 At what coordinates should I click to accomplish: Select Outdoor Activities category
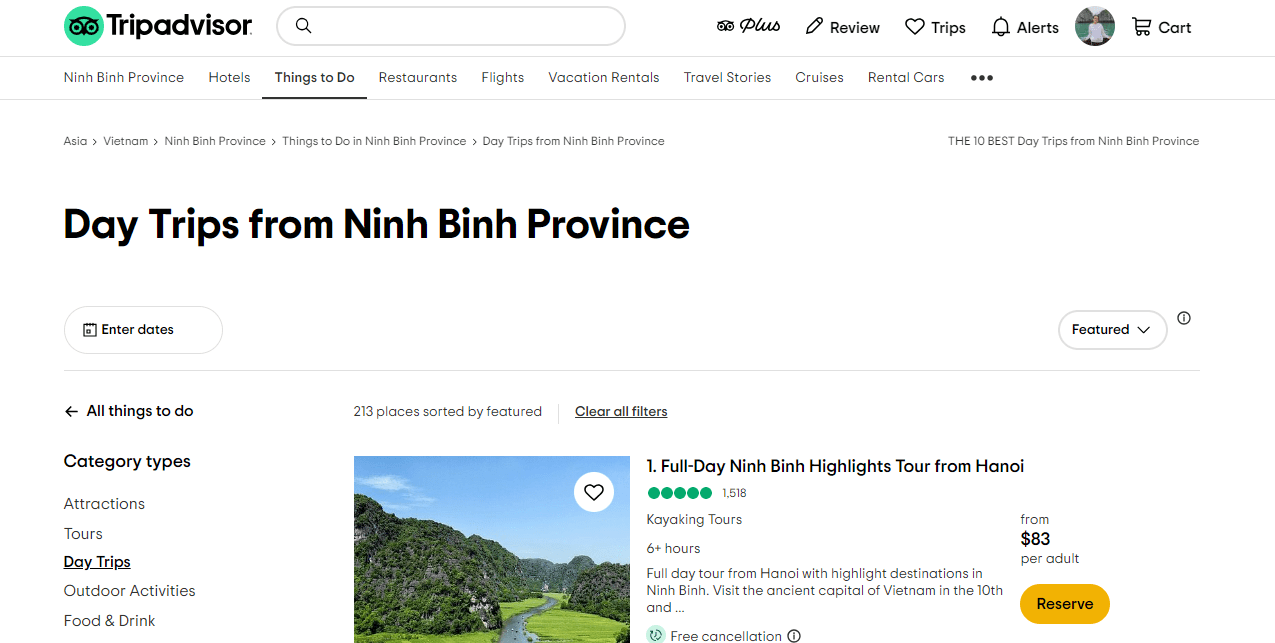tap(130, 591)
